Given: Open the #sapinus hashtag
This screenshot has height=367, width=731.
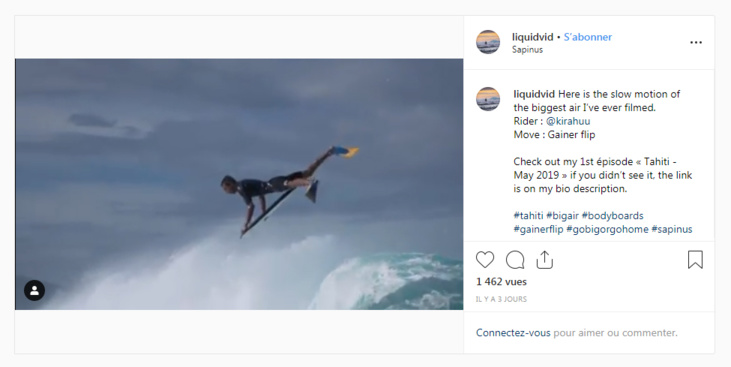Looking at the screenshot, I should 671,229.
